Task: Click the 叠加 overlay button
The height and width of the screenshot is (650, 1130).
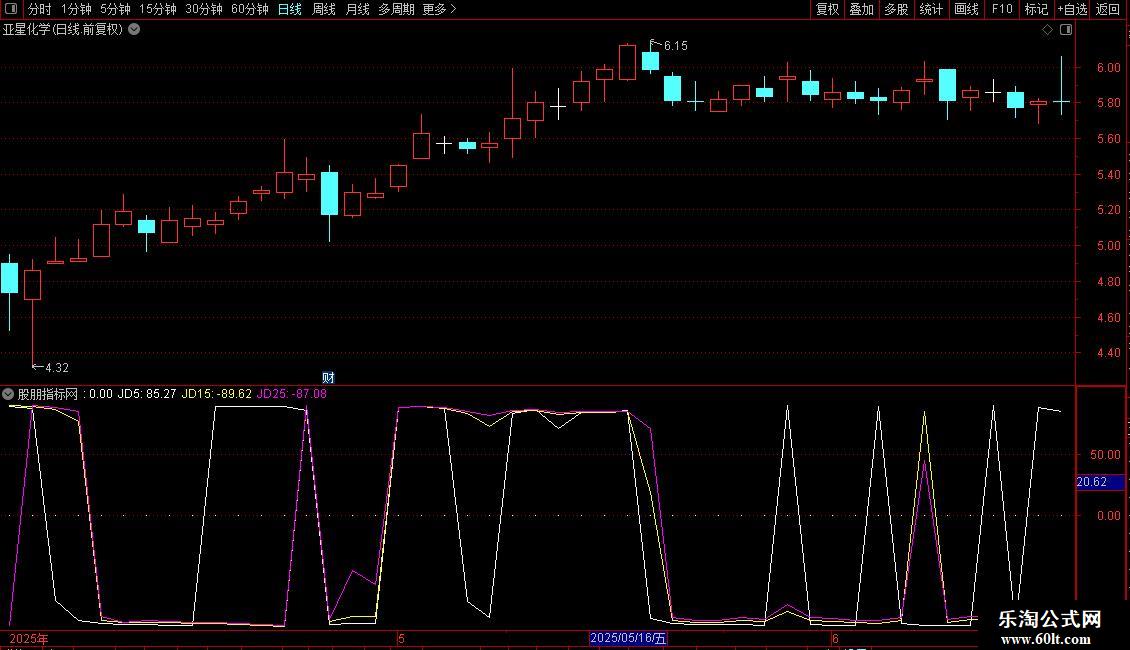Action: click(x=861, y=9)
